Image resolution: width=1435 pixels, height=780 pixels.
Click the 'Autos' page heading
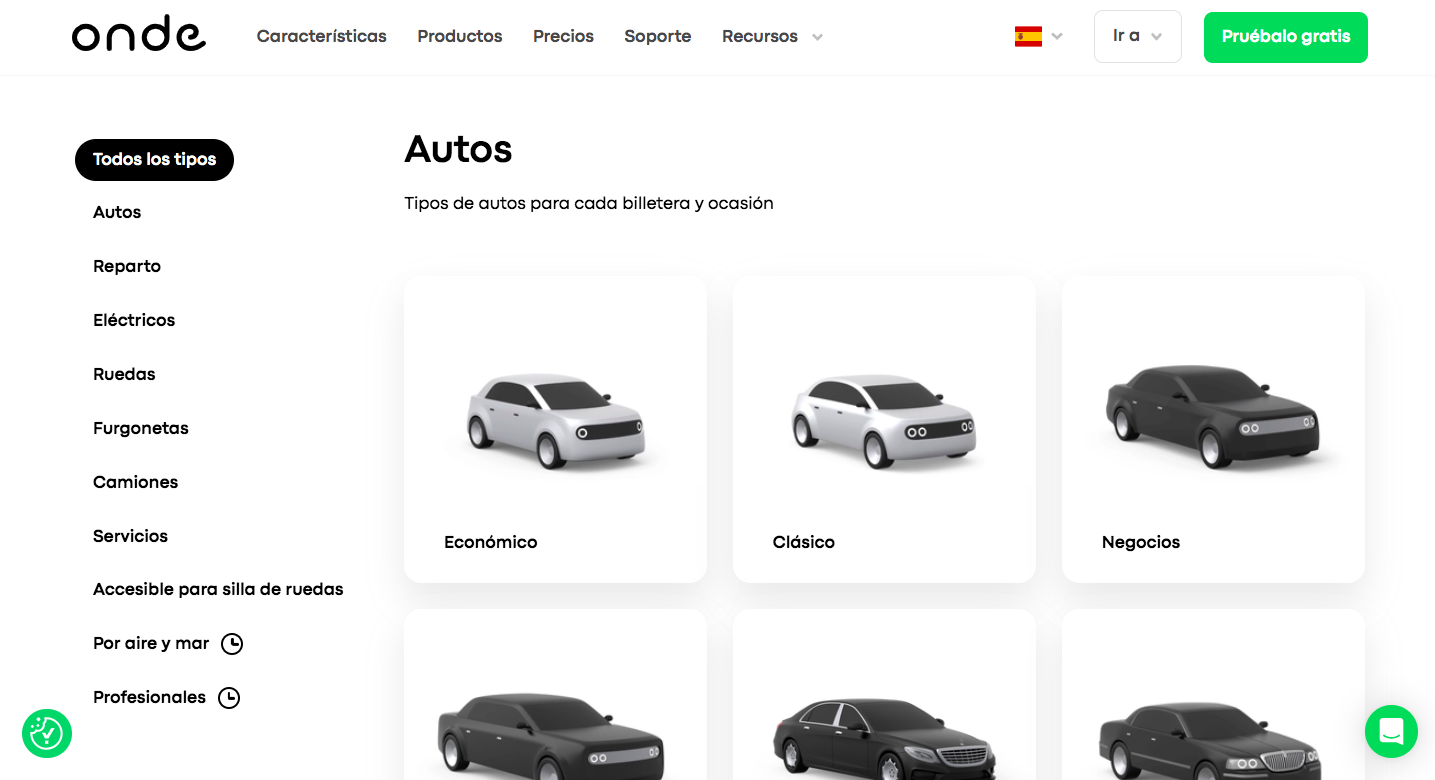click(x=458, y=149)
